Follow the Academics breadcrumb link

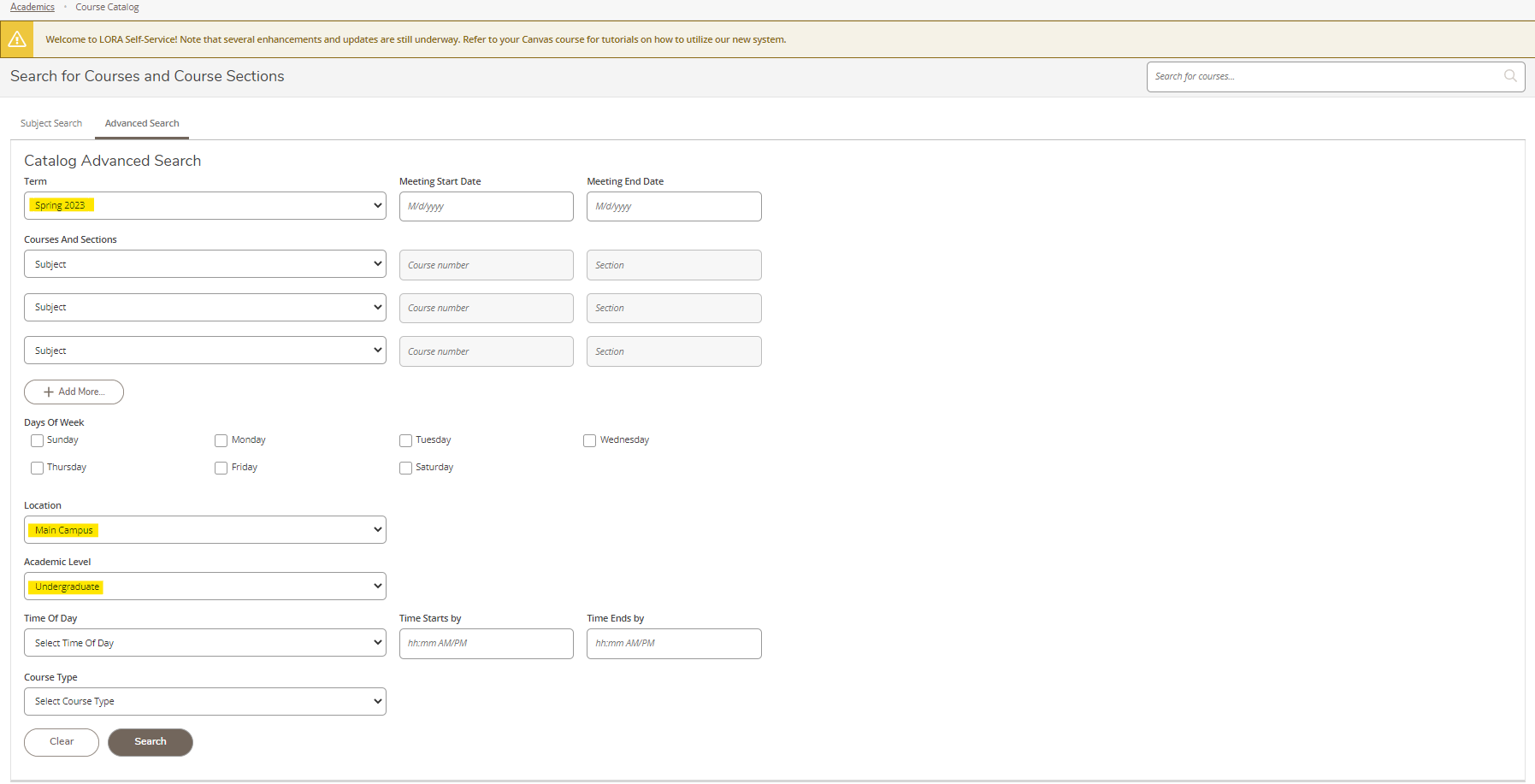point(32,7)
